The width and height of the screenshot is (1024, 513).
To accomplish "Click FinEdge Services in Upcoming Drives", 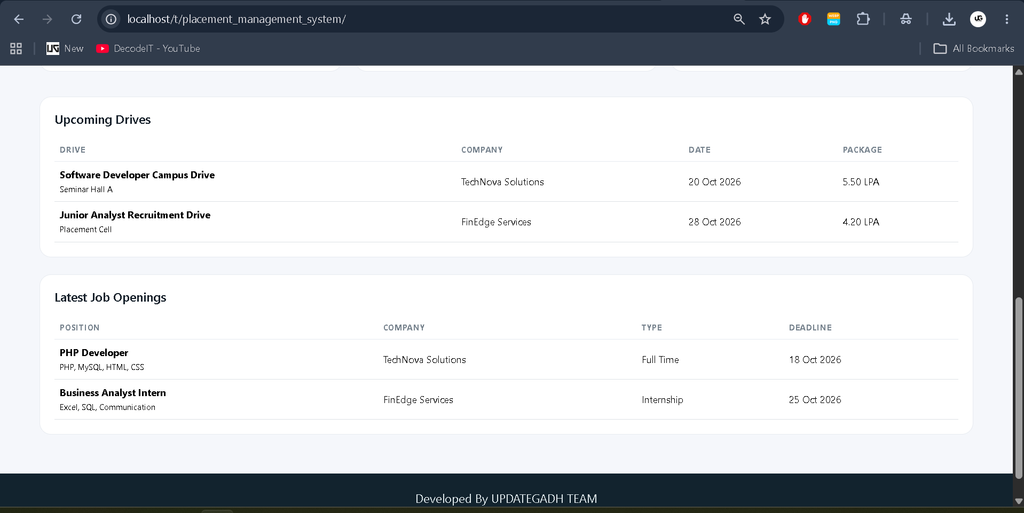I will click(x=496, y=222).
